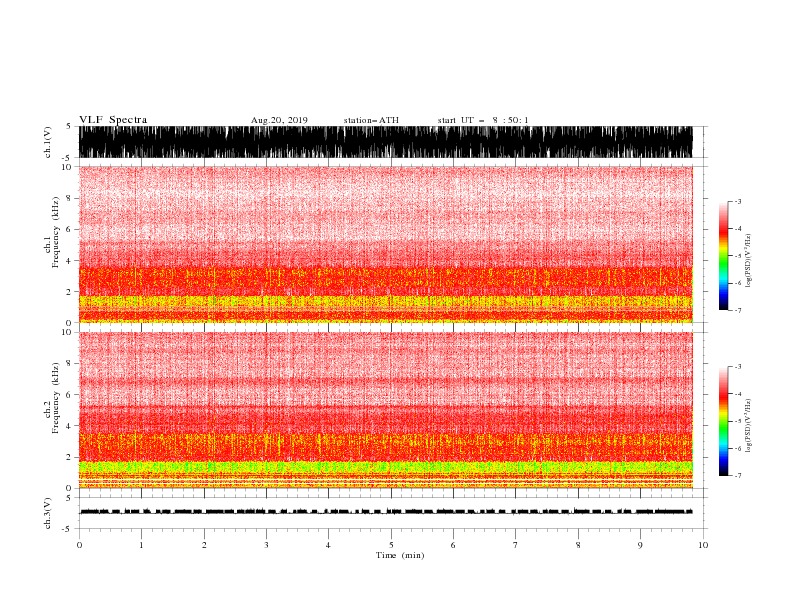792x612 pixels.
Task: Click the "ch.3(V)" axis label
Action: (x=48, y=513)
